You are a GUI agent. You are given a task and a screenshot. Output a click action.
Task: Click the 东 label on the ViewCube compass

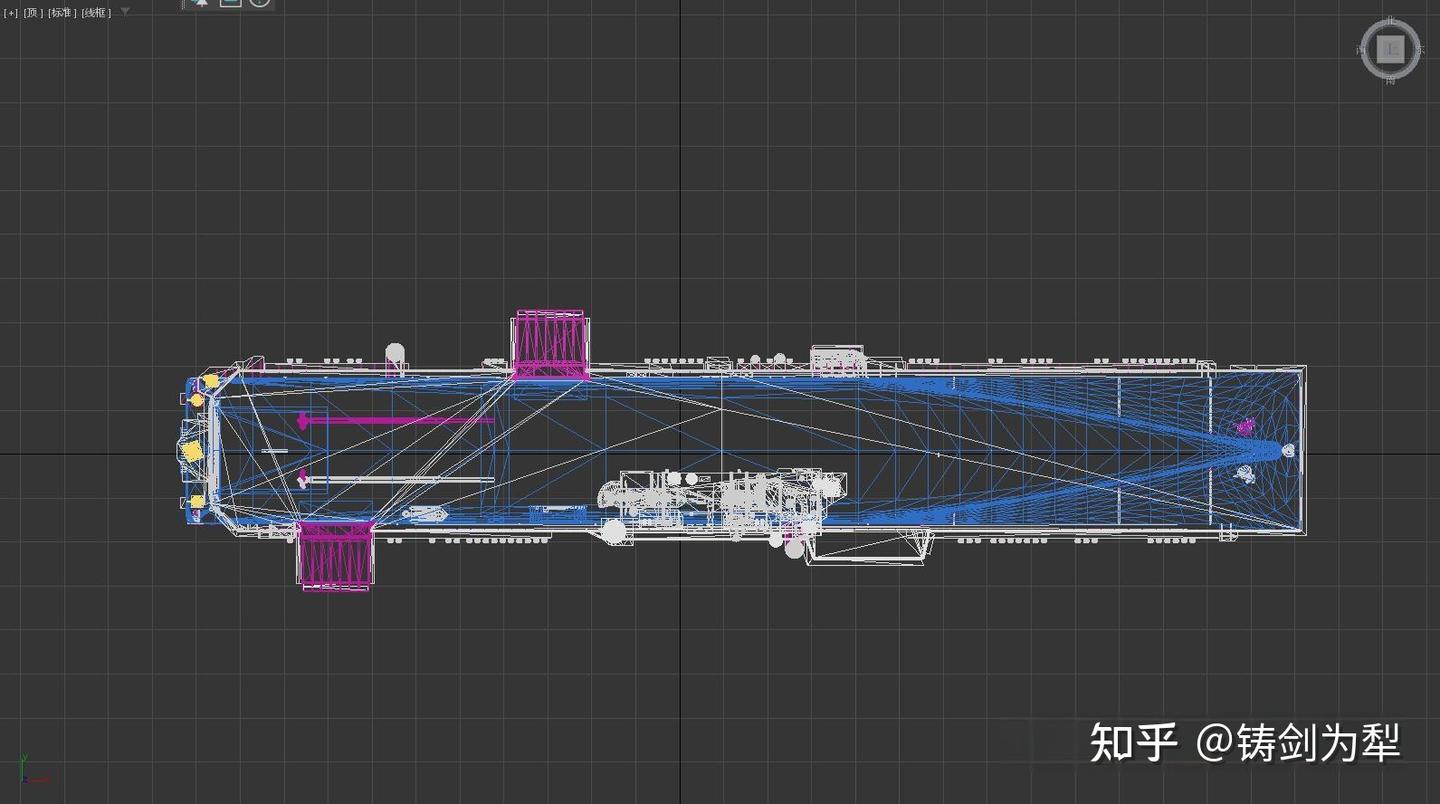tap(1420, 49)
